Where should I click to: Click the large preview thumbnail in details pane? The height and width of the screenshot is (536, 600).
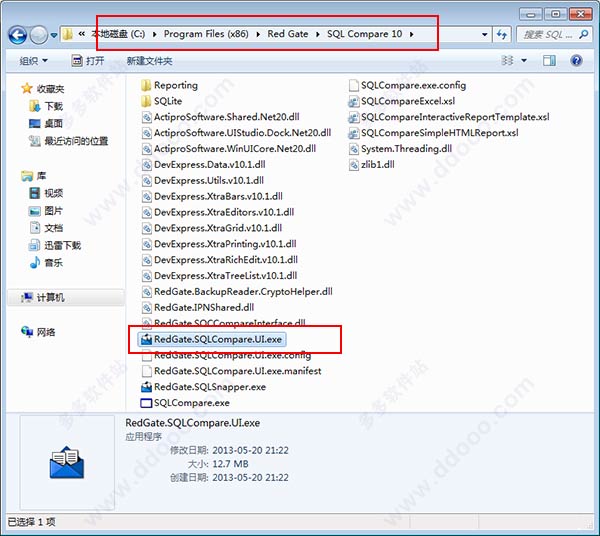[67, 462]
